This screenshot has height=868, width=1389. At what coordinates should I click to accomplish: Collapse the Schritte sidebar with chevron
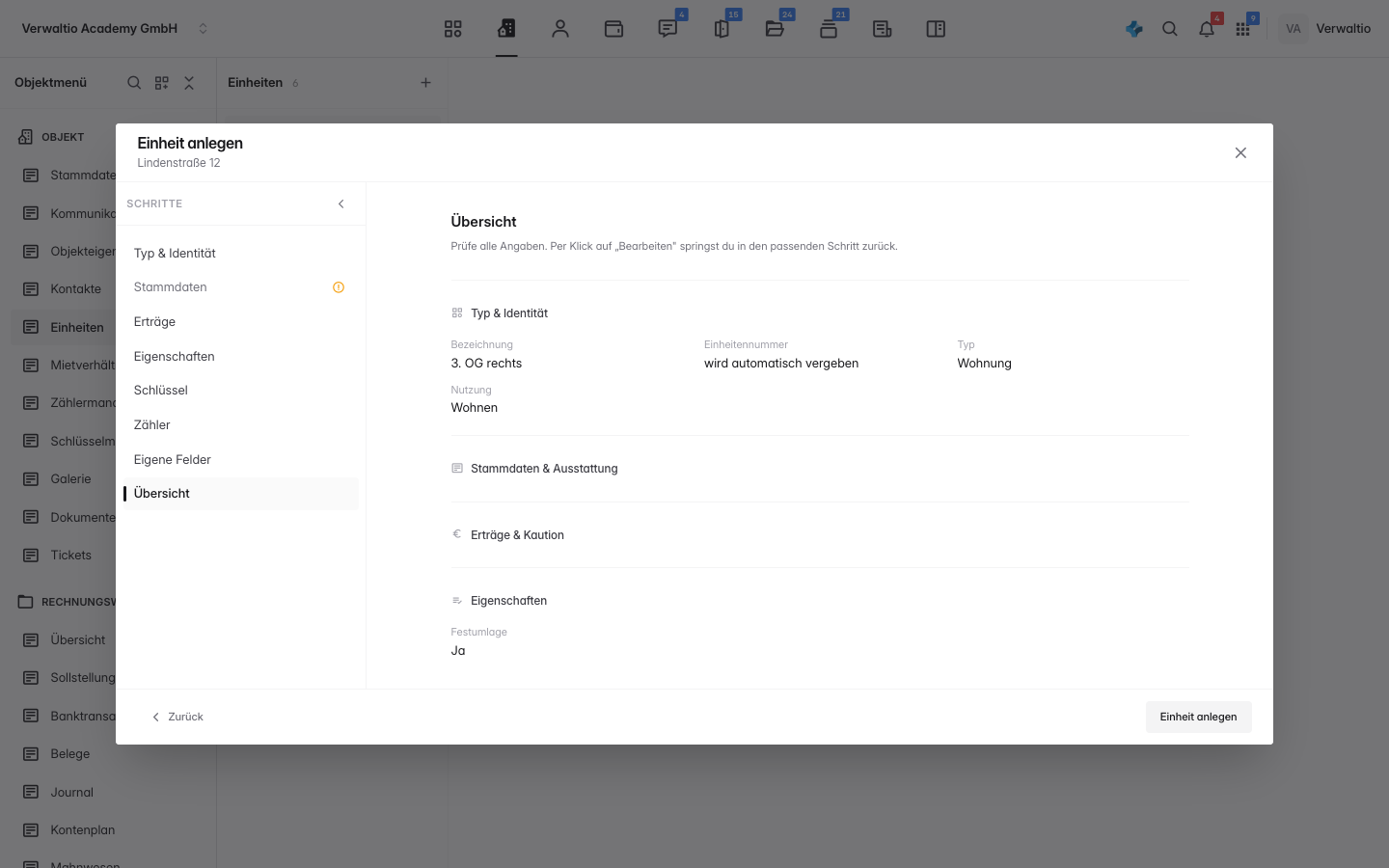point(340,203)
